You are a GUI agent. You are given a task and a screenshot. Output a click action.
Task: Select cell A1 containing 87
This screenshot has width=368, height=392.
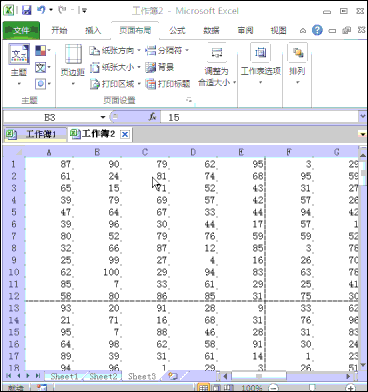tap(49, 164)
